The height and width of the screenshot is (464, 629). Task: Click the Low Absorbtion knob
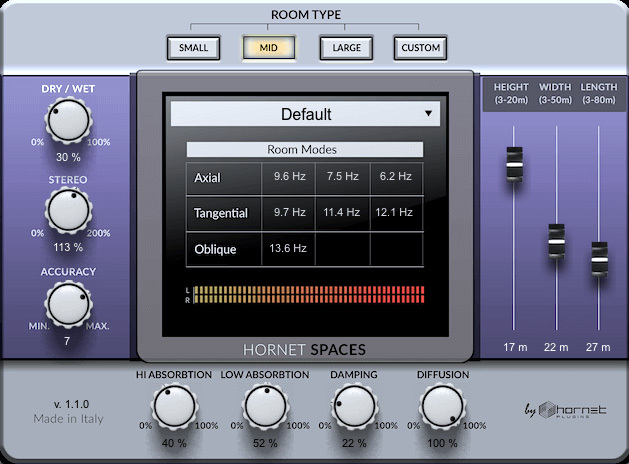[266, 407]
